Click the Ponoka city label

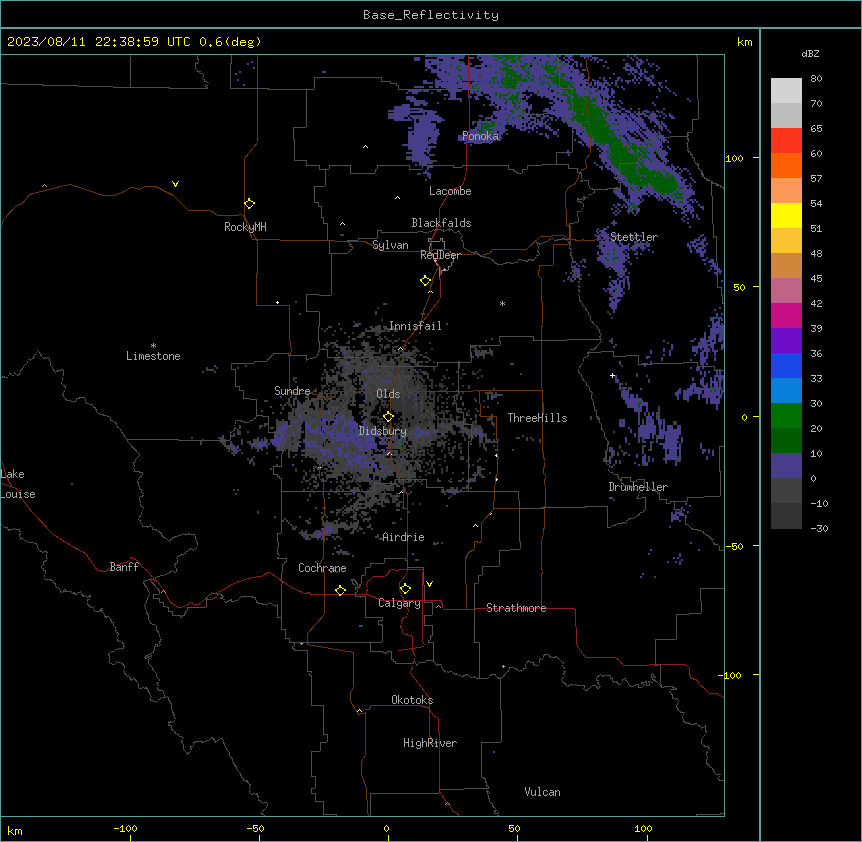coord(480,136)
